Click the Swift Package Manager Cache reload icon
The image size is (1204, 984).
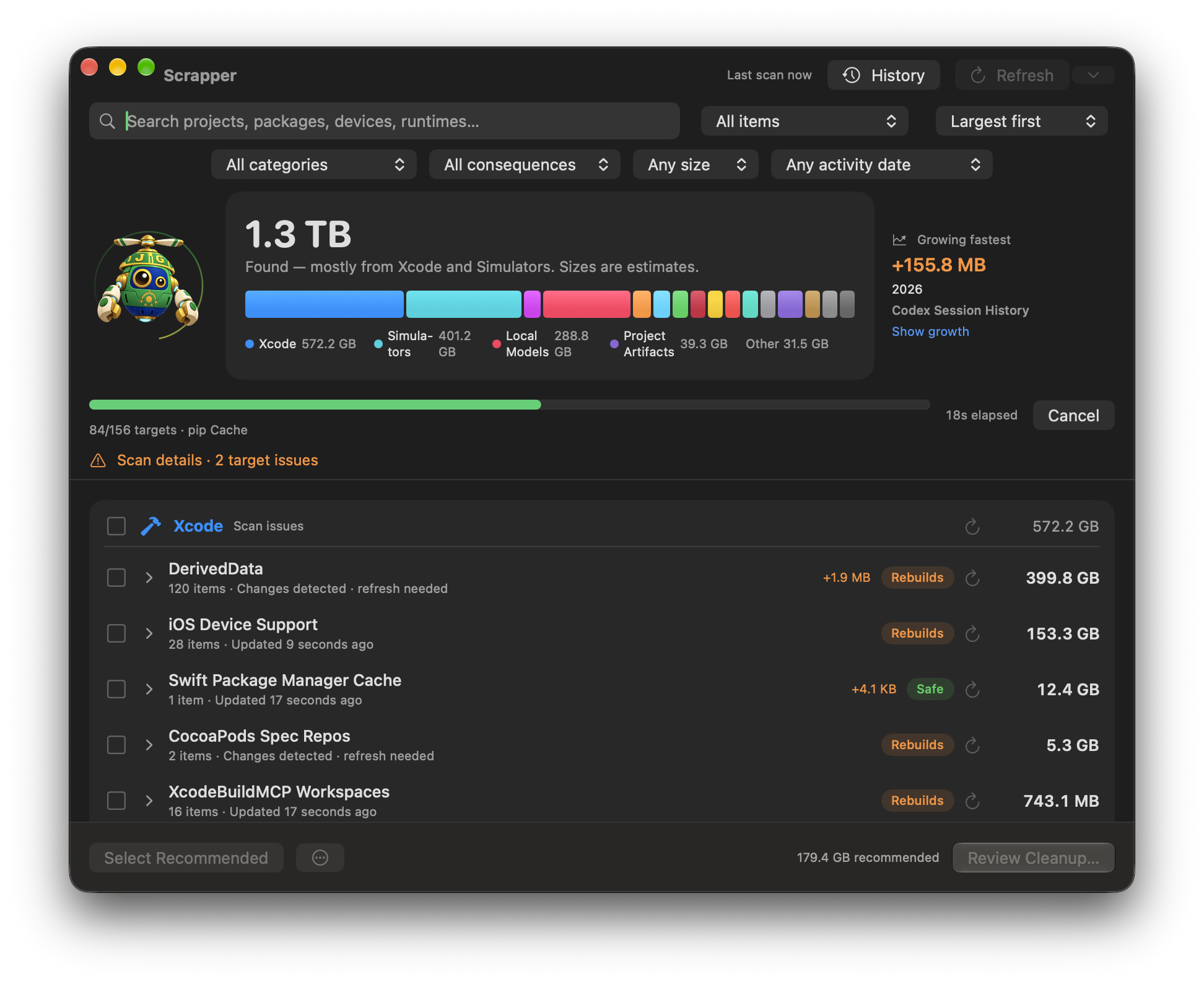pyautogui.click(x=972, y=689)
